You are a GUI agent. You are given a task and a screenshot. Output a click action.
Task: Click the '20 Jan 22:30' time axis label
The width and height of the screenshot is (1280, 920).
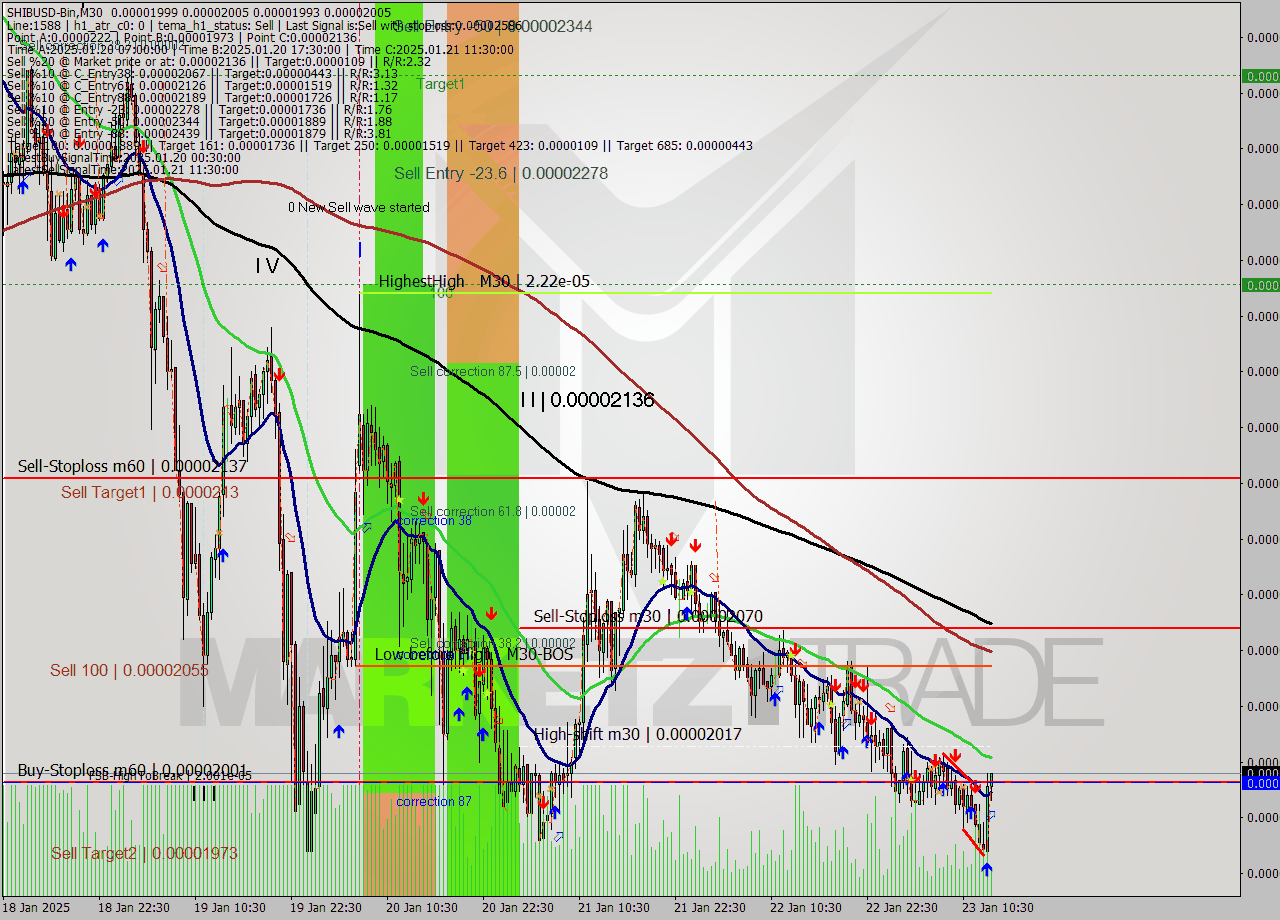pyautogui.click(x=517, y=908)
